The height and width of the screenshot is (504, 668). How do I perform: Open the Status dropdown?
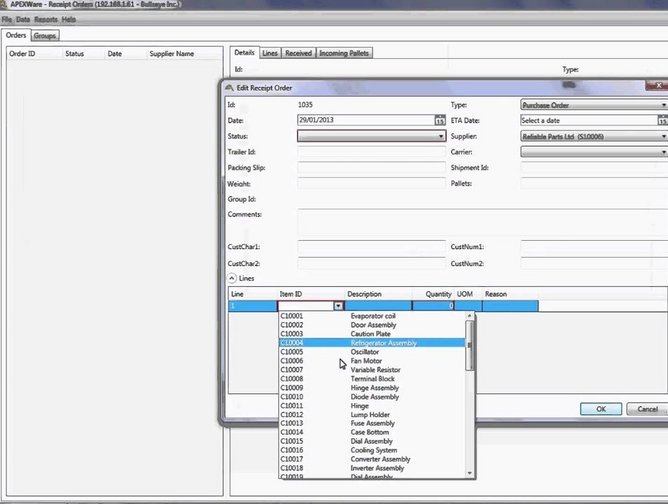pyautogui.click(x=371, y=136)
